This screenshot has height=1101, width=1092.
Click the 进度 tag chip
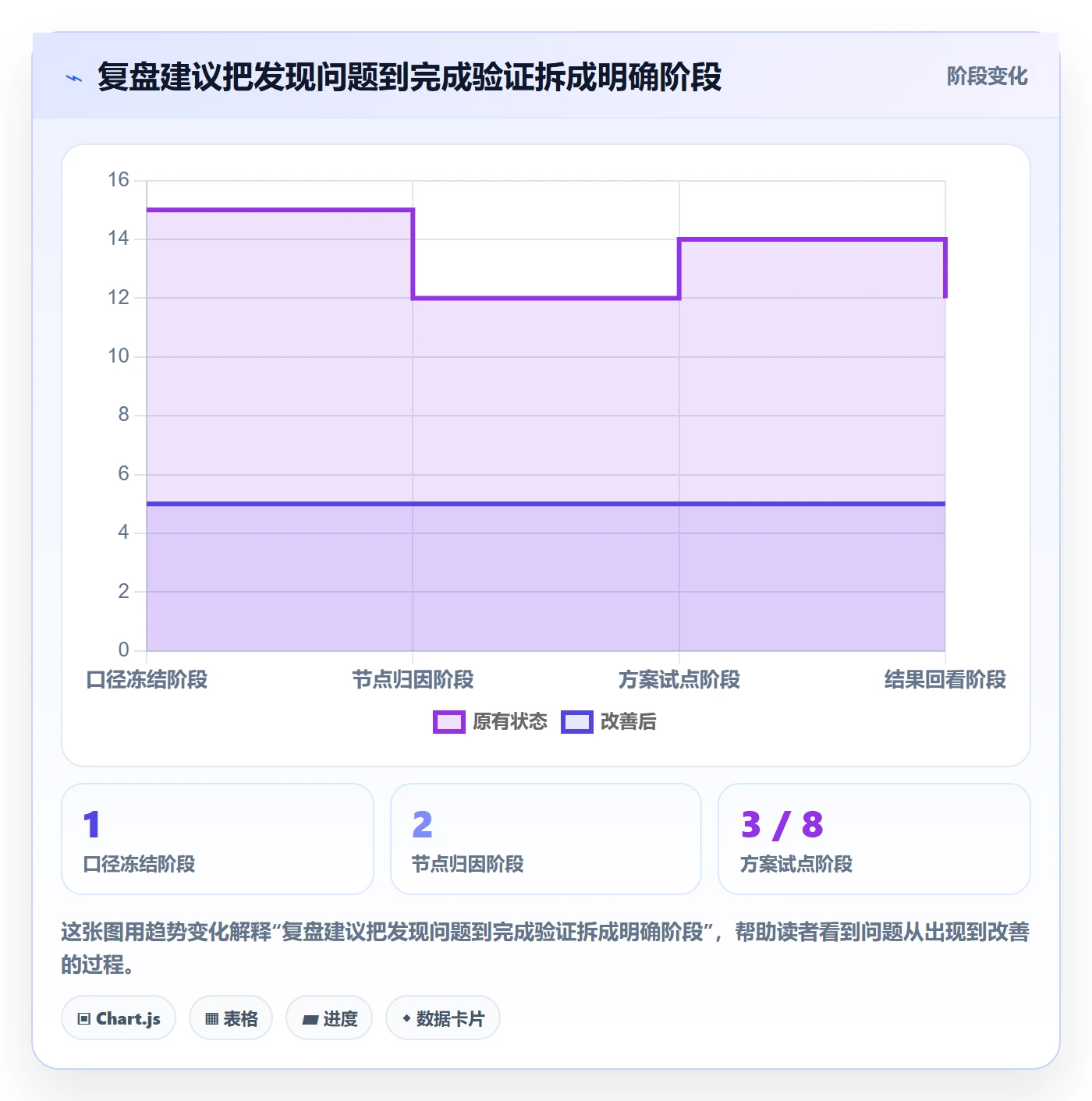click(x=329, y=1018)
